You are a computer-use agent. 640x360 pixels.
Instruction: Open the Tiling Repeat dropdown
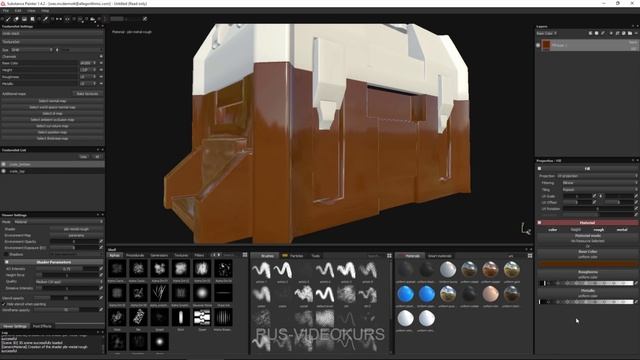[x=600, y=189]
